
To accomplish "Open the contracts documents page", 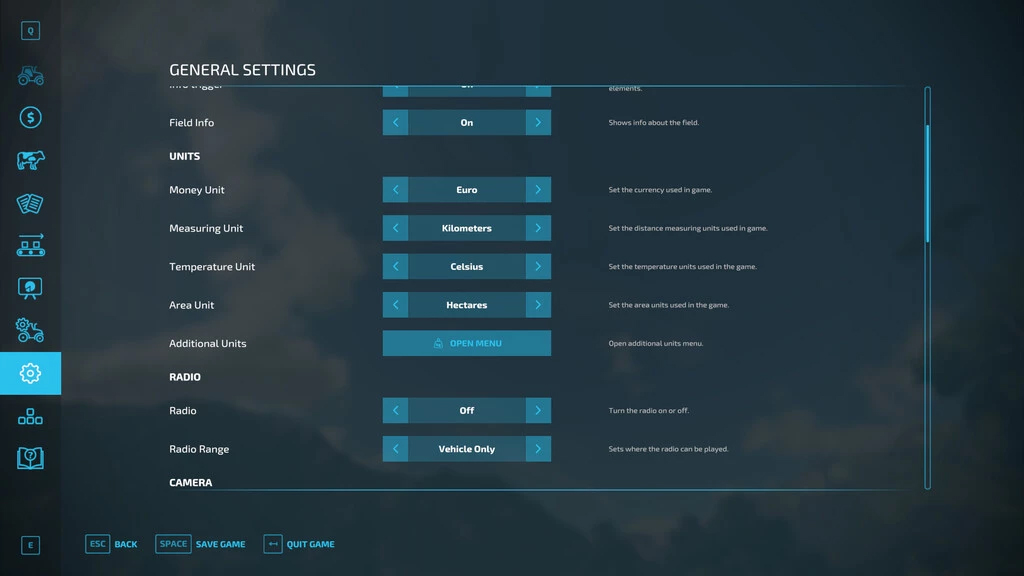I will [30, 203].
